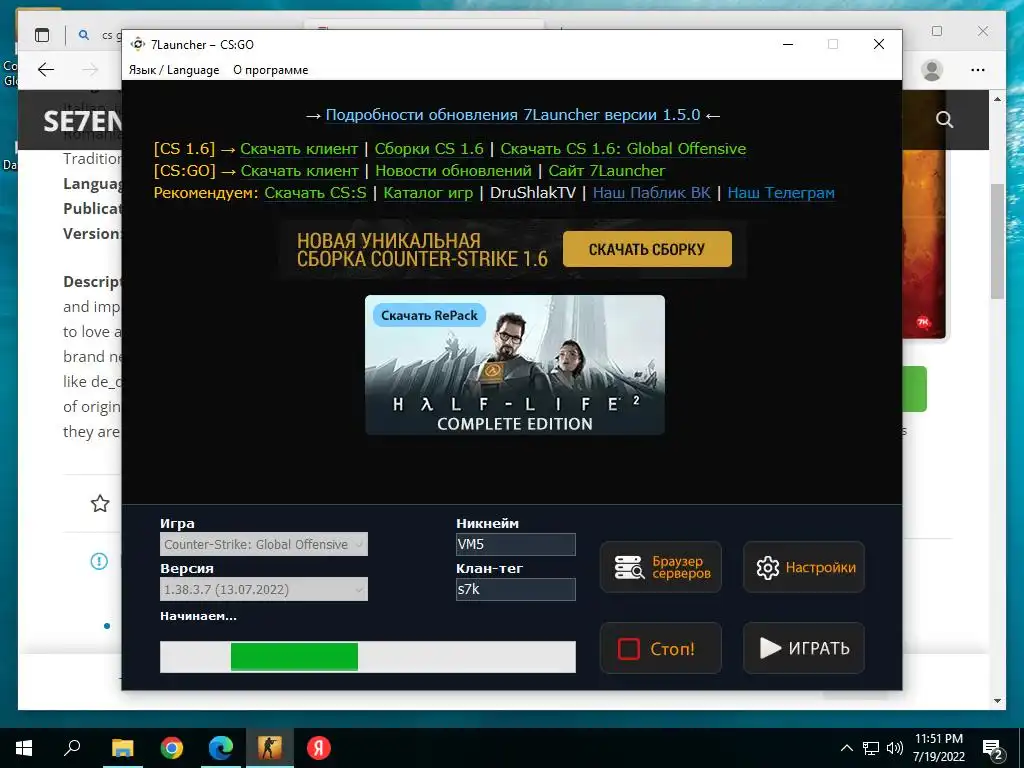The height and width of the screenshot is (768, 1024).
Task: Click CS 1.6 Скачать клиент link
Action: [x=299, y=149]
